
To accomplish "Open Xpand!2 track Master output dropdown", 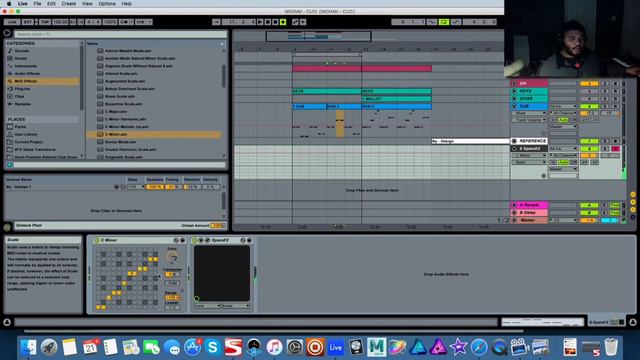I will (563, 169).
